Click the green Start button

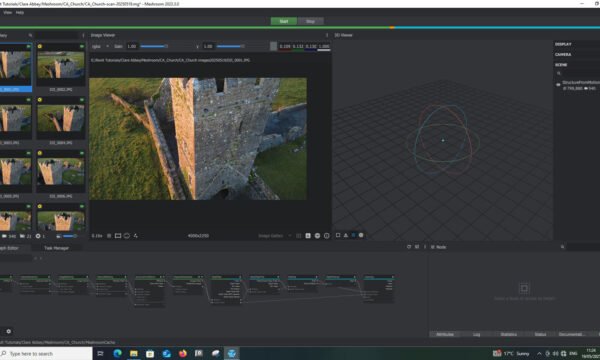pos(284,21)
